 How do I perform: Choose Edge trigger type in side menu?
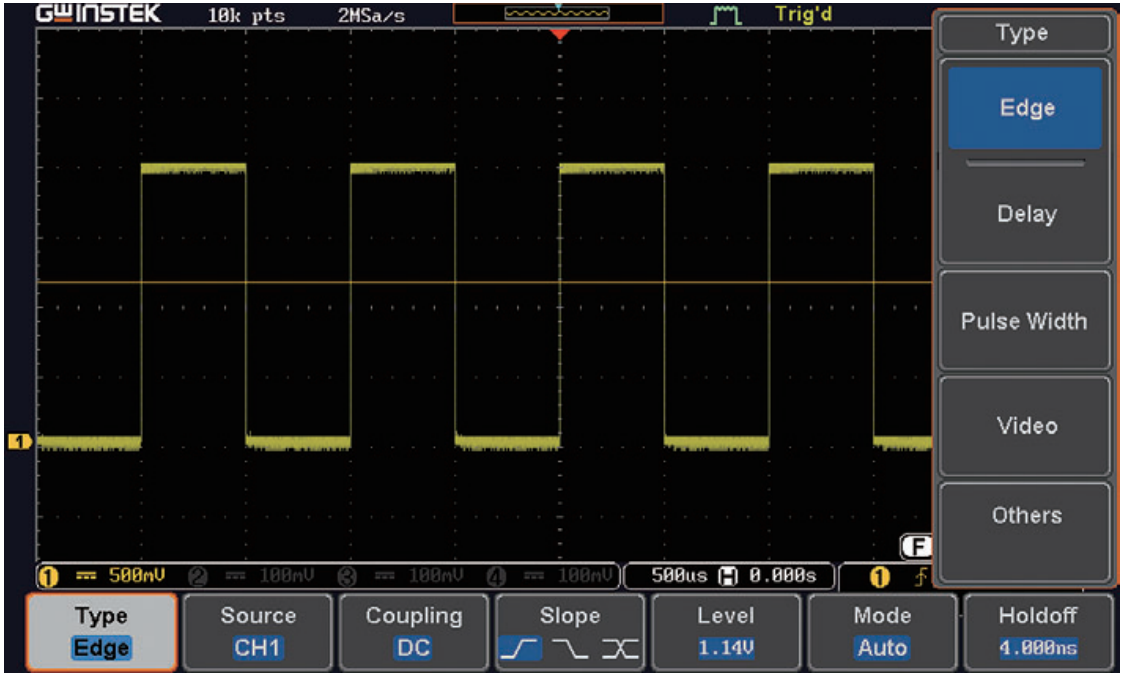tap(1025, 108)
